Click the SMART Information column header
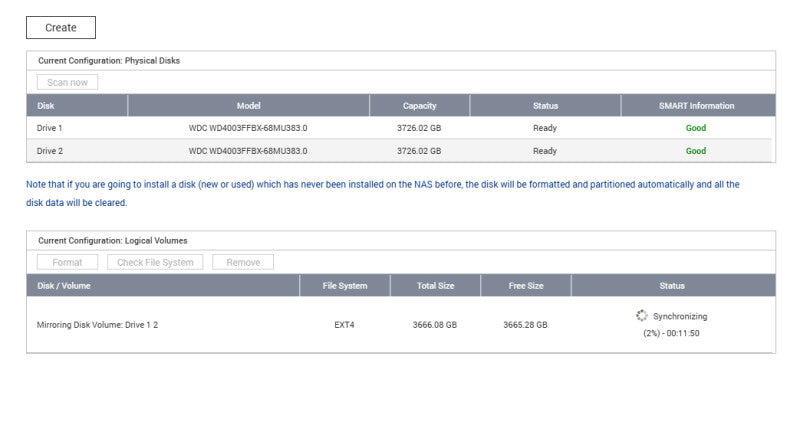 coord(698,106)
